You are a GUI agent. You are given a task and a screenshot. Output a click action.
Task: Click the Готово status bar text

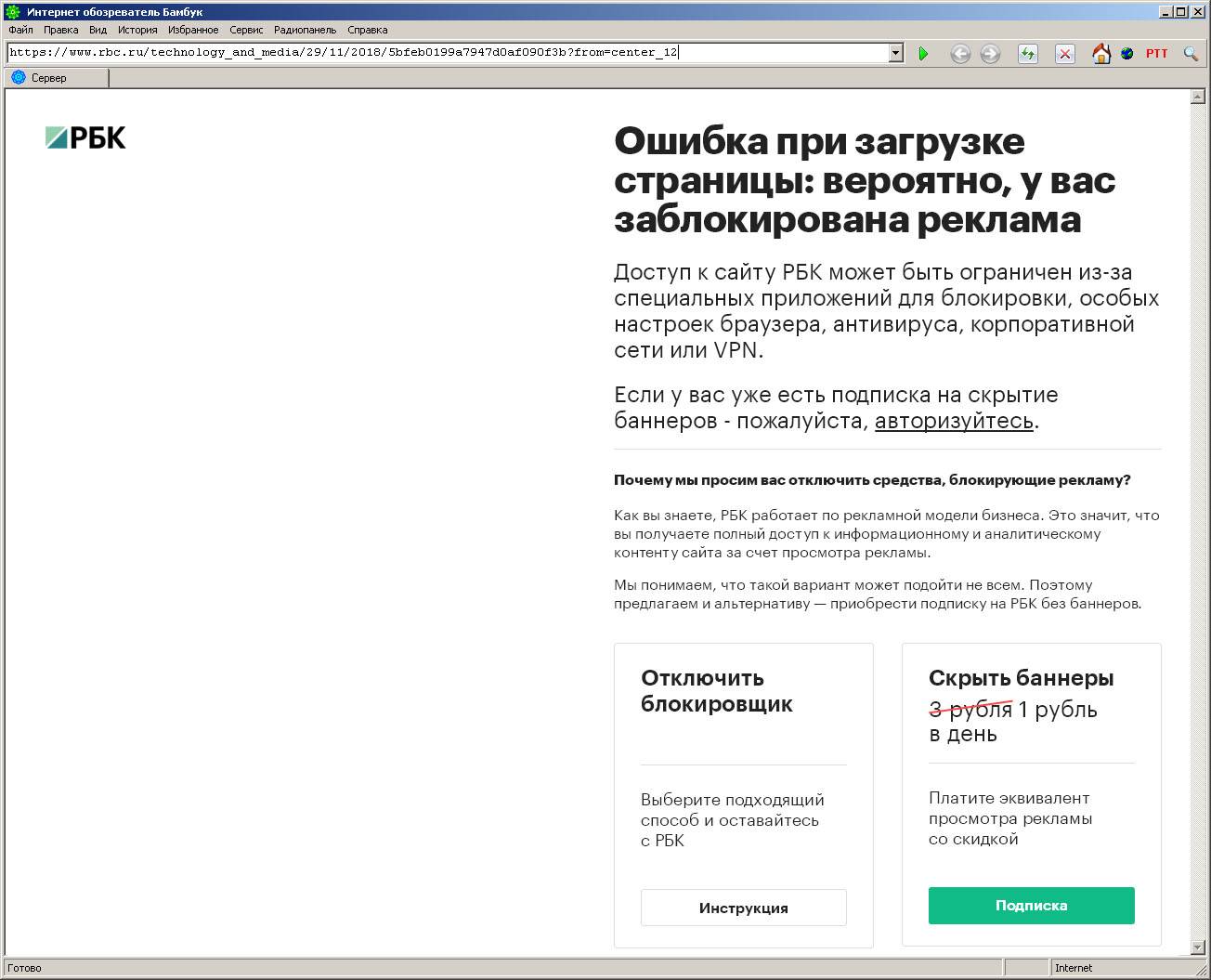[25, 968]
